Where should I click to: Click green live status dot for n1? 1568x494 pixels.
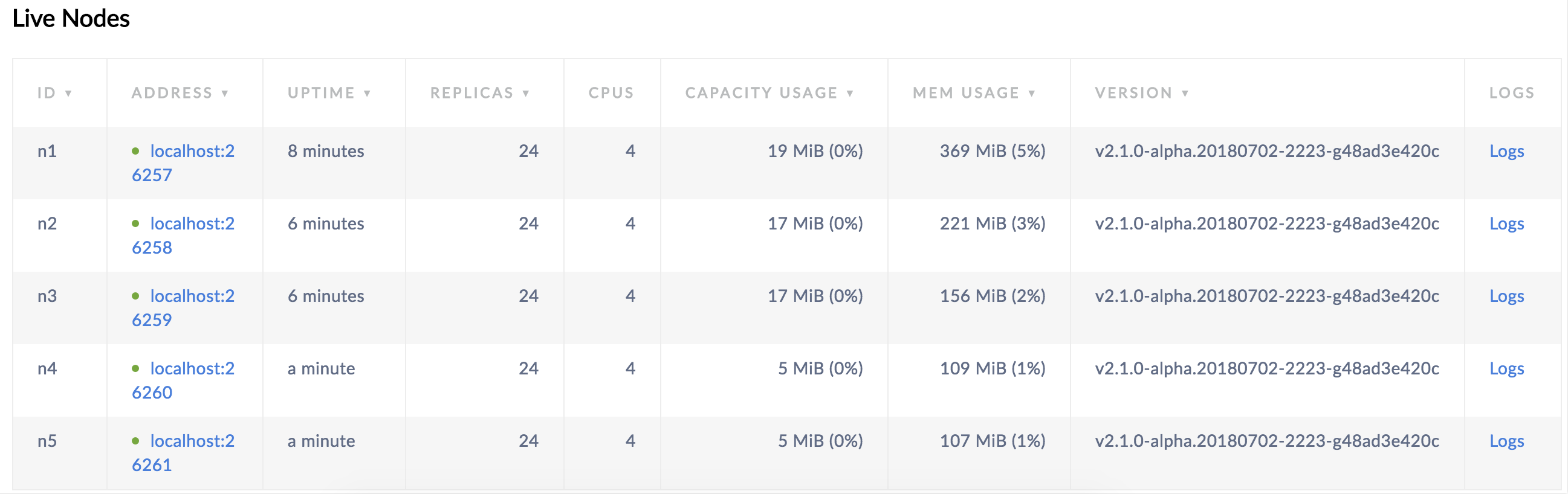pyautogui.click(x=136, y=151)
